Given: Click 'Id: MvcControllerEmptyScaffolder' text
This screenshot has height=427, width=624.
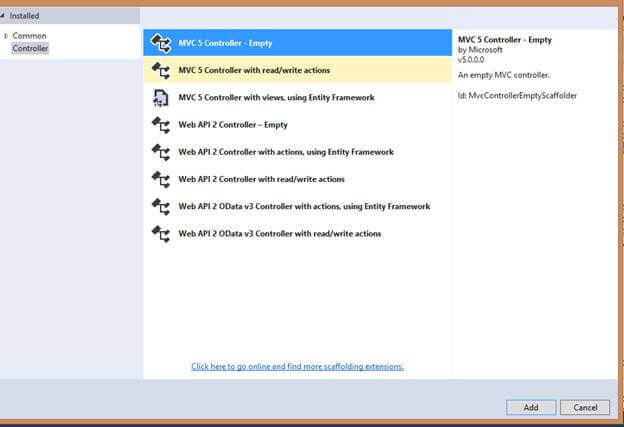Looking at the screenshot, I should (517, 96).
